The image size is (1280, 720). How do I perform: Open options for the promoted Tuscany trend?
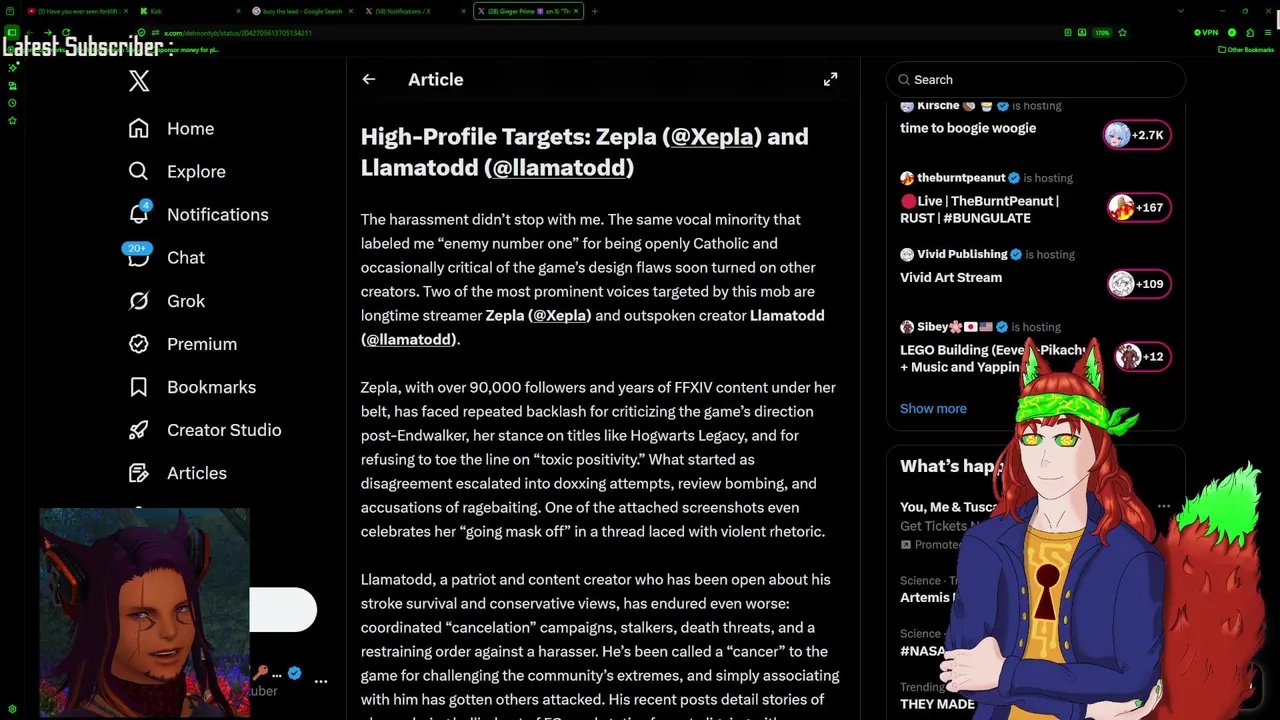coord(1164,507)
